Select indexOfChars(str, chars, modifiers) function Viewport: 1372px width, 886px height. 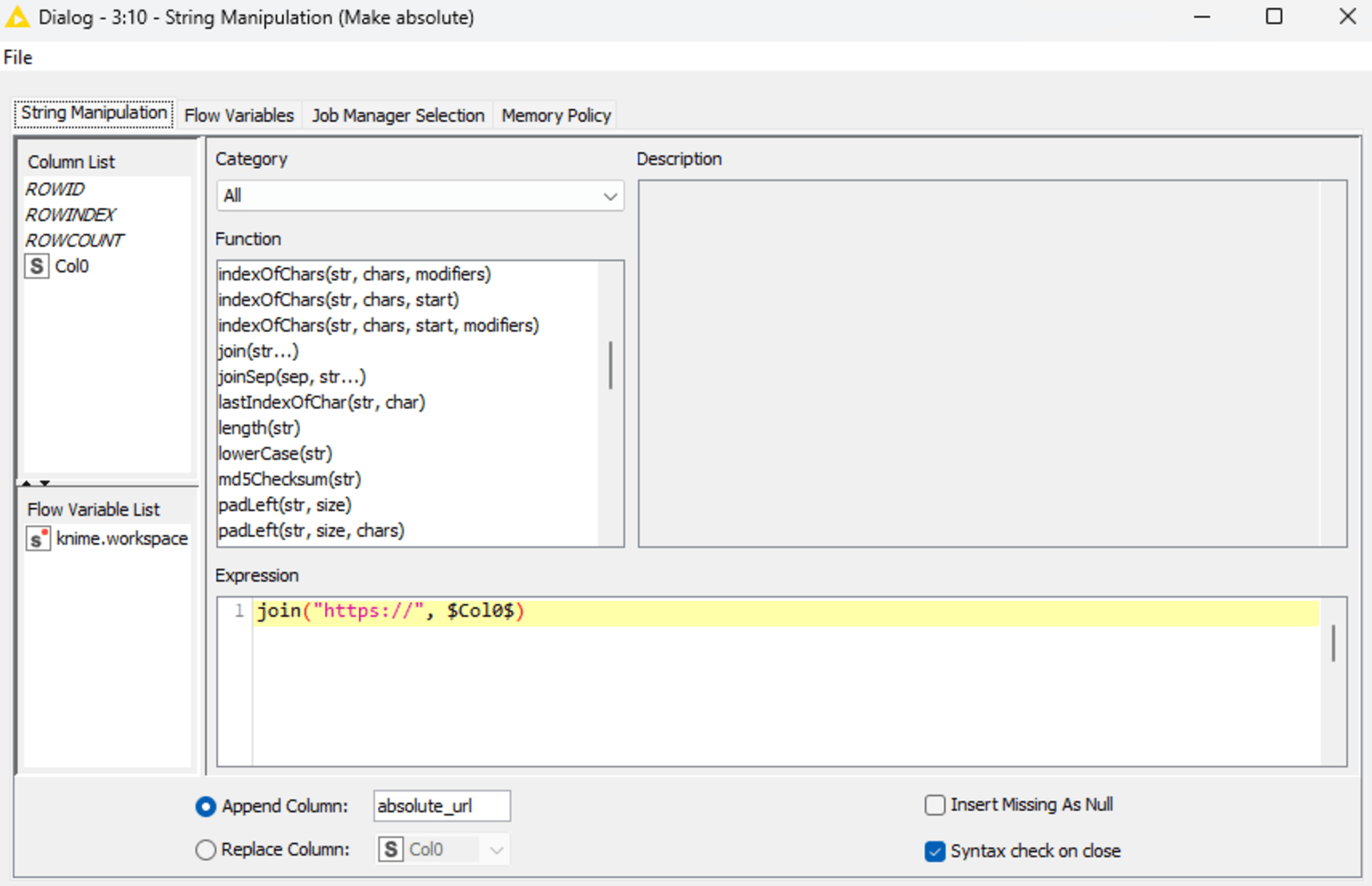click(x=355, y=274)
